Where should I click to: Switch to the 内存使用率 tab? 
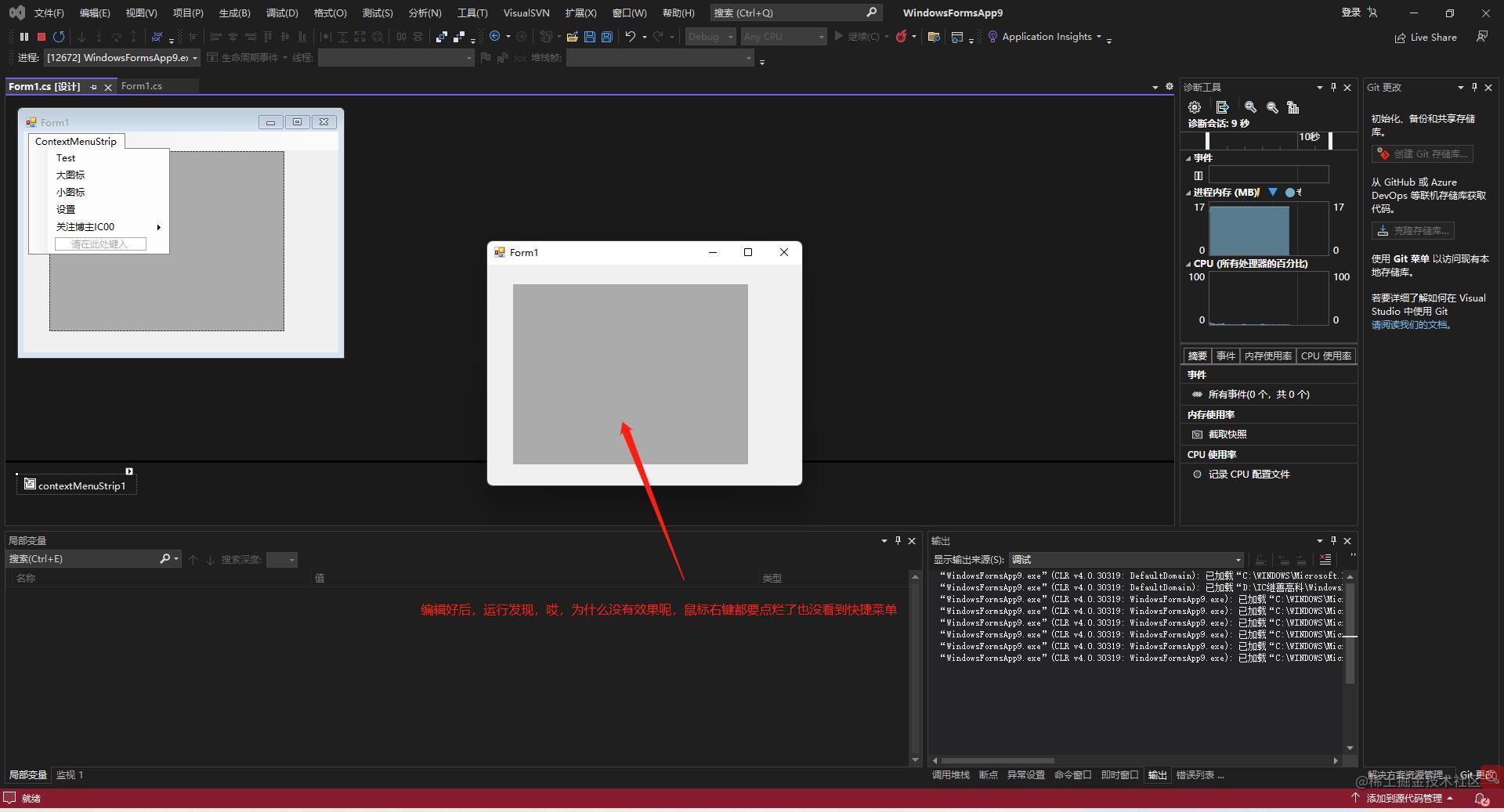[x=1267, y=356]
